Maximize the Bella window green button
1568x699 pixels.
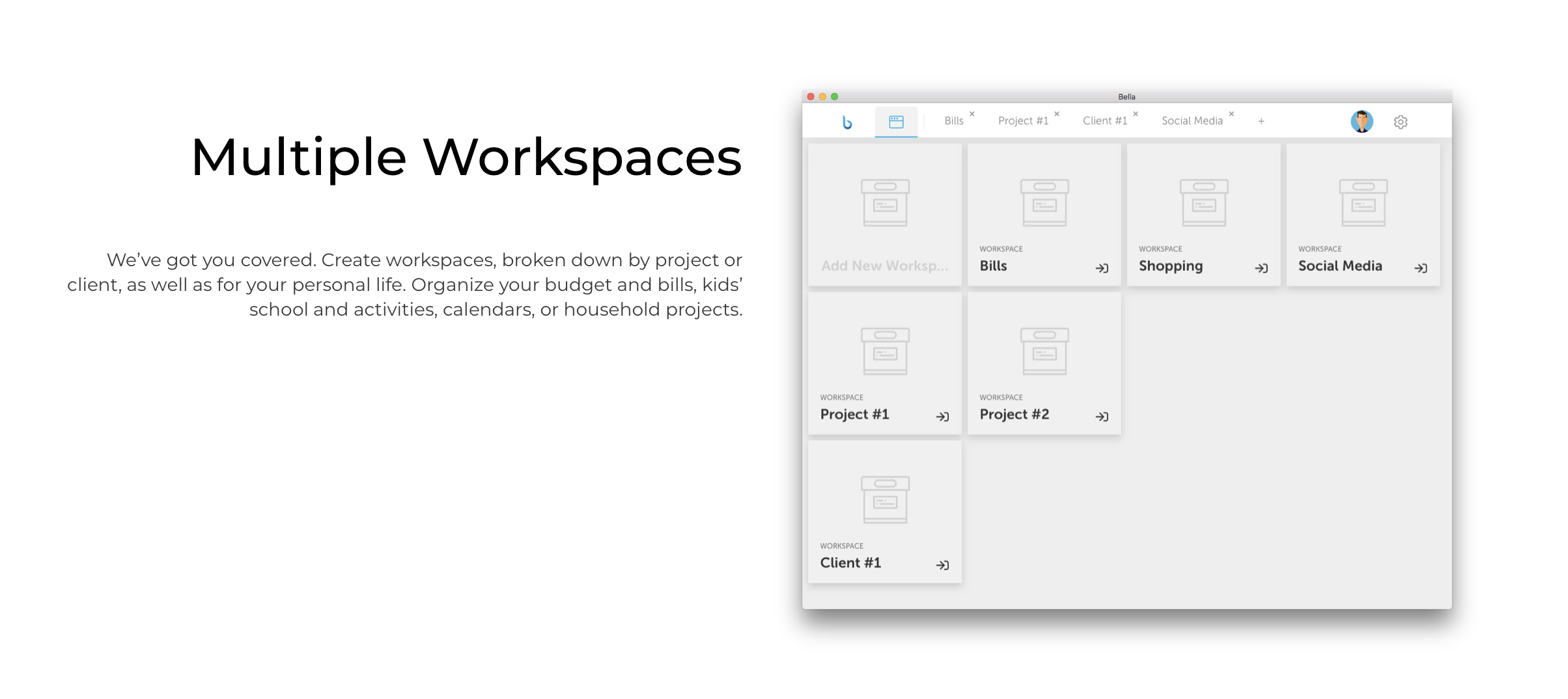click(x=834, y=96)
